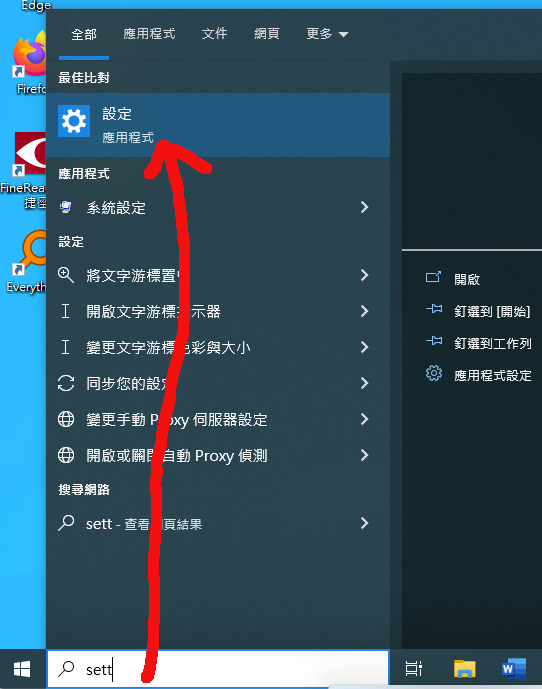The height and width of the screenshot is (689, 542).
Task: Select the 應用程式設定 gear option
Action: (479, 375)
